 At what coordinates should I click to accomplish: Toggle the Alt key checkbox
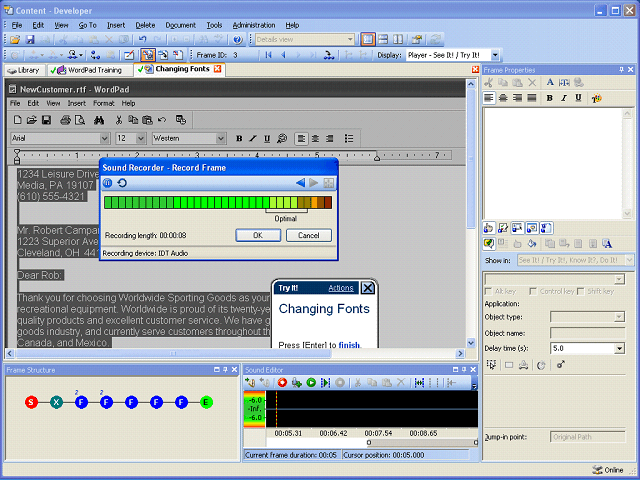tap(488, 291)
